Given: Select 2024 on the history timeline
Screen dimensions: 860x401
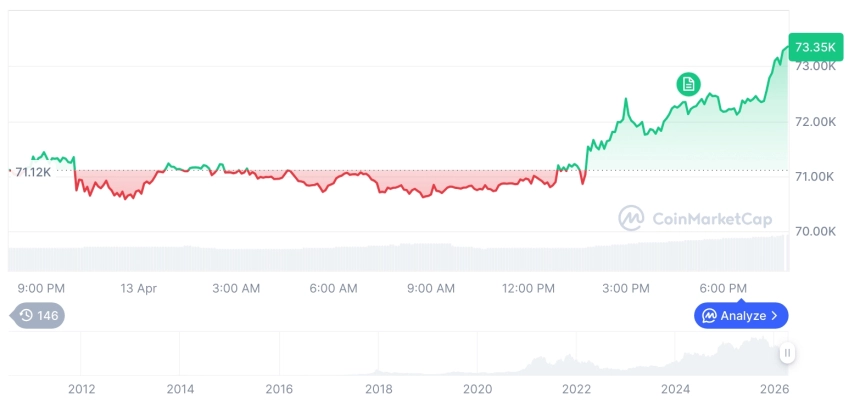Looking at the screenshot, I should 675,388.
